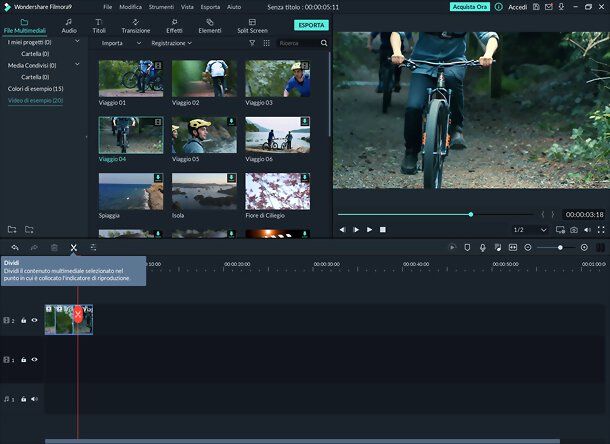Toggle visibility eye on video track 1
Image resolution: width=610 pixels, height=444 pixels.
(34, 360)
